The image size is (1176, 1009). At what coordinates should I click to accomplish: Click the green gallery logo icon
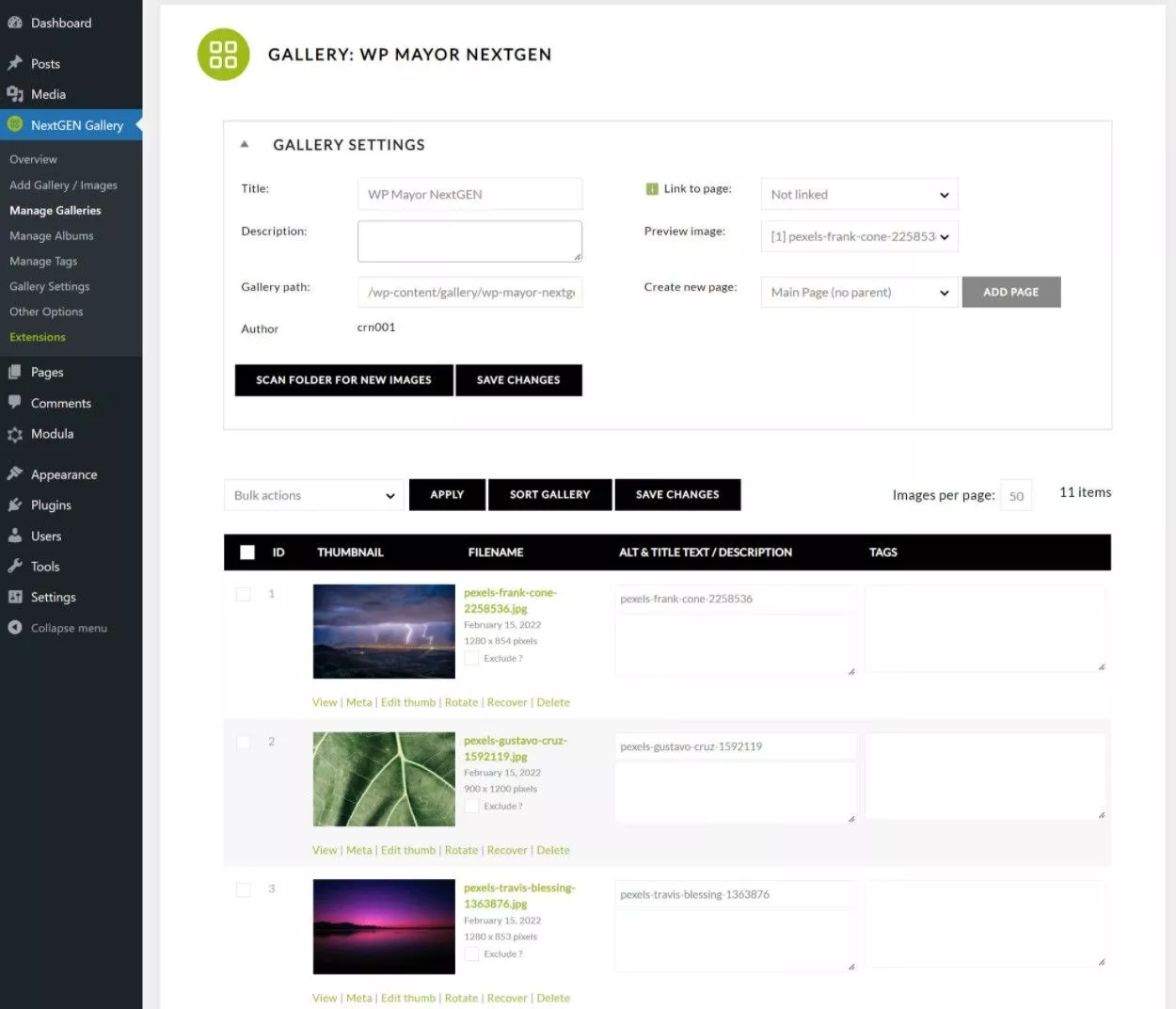pos(223,55)
